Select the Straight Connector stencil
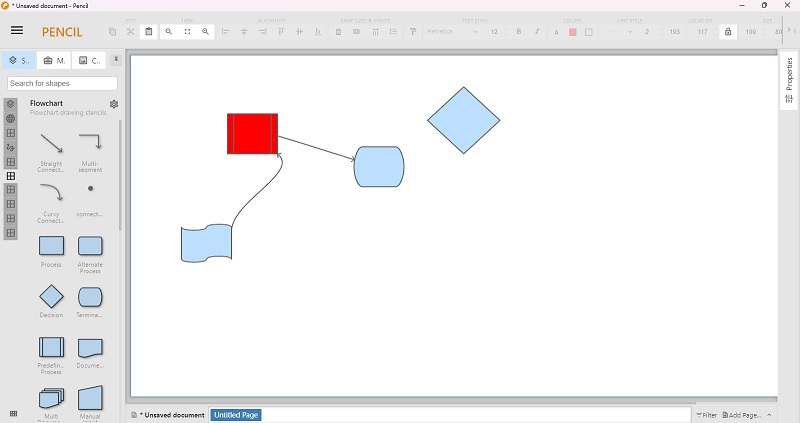800x423 pixels. pyautogui.click(x=51, y=151)
